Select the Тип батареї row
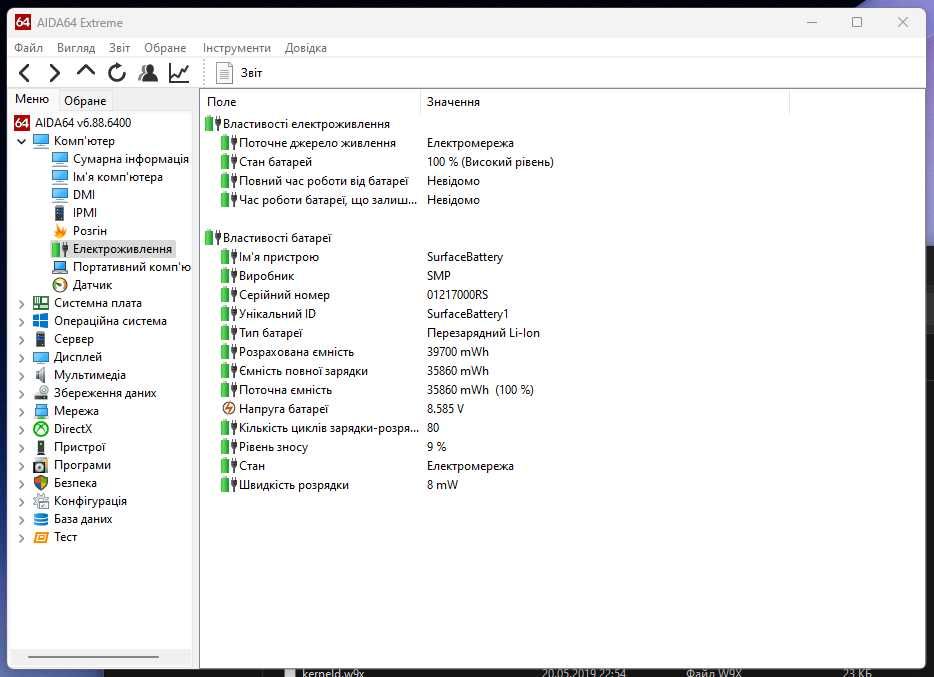The height and width of the screenshot is (677, 934). pos(381,333)
